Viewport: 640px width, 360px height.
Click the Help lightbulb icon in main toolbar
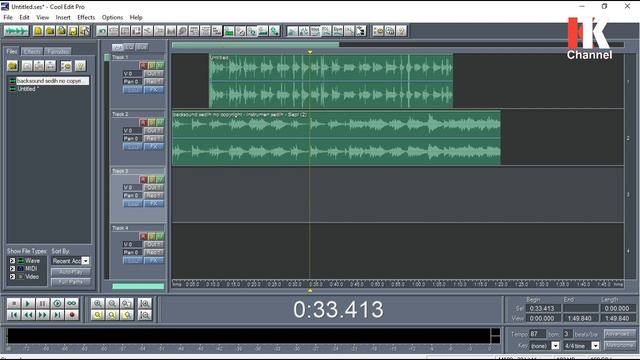tap(401, 31)
